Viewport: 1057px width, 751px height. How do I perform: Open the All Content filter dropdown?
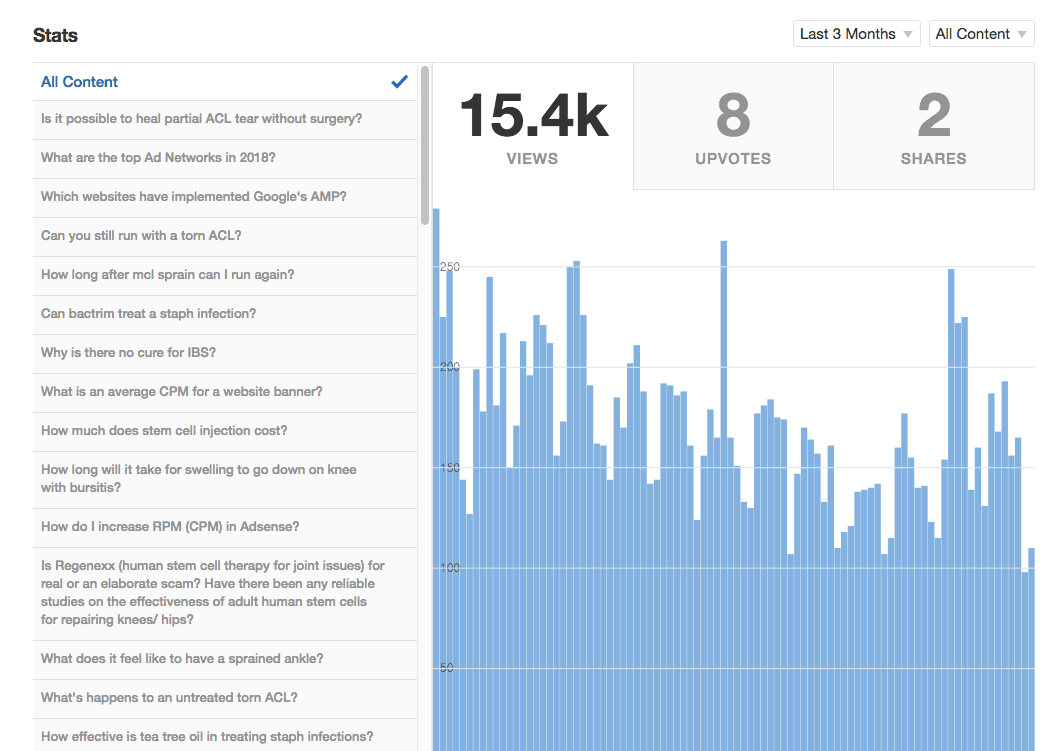pos(981,34)
